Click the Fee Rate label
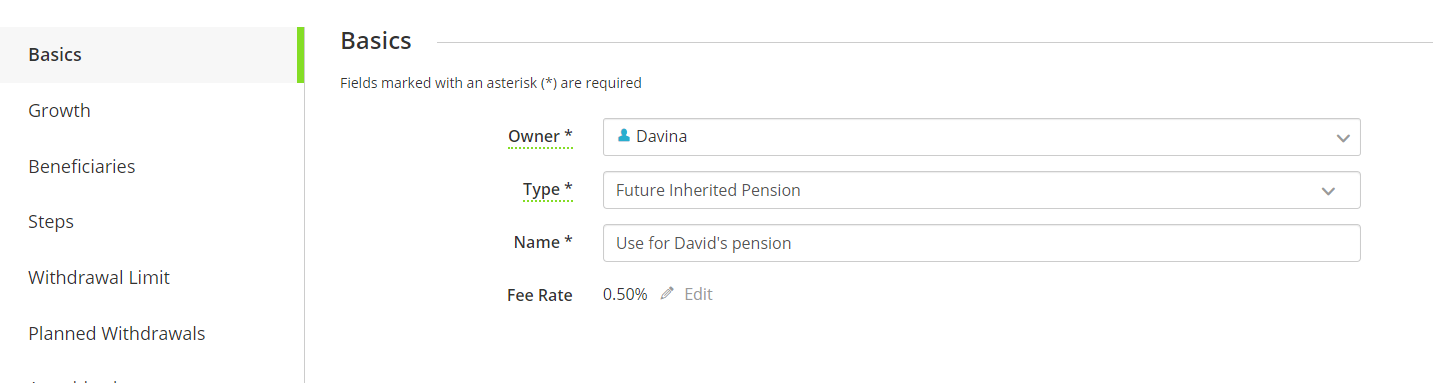This screenshot has height=383, width=1433. pyautogui.click(x=540, y=295)
